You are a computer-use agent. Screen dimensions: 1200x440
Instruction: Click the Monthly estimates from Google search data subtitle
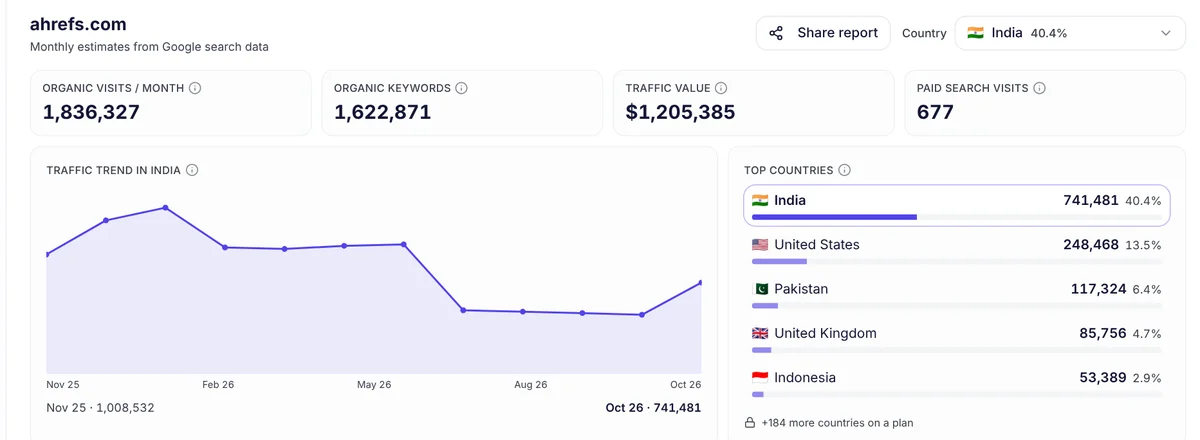coord(149,47)
